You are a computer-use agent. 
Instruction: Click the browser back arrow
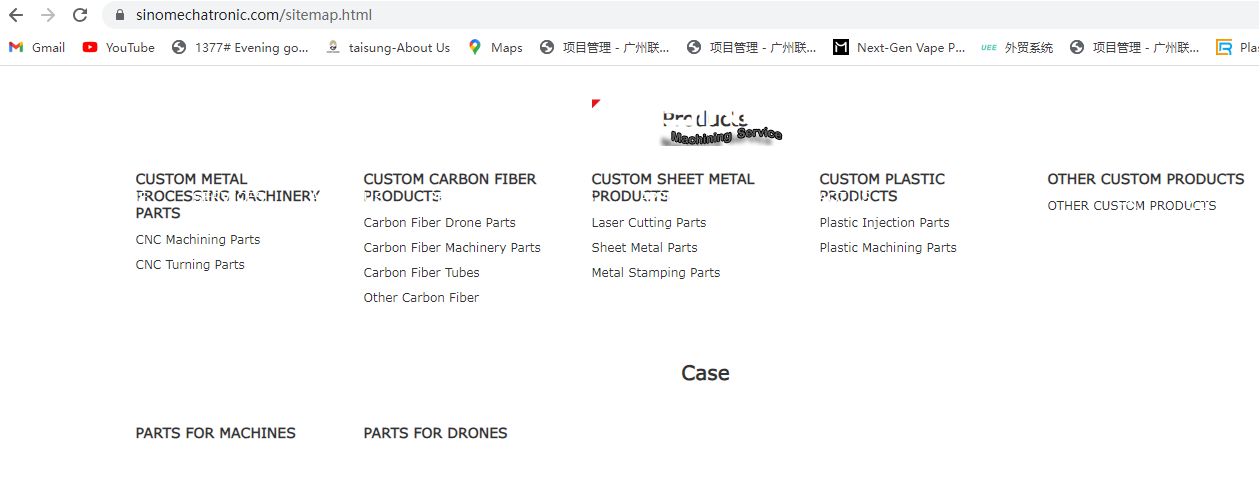(x=16, y=15)
